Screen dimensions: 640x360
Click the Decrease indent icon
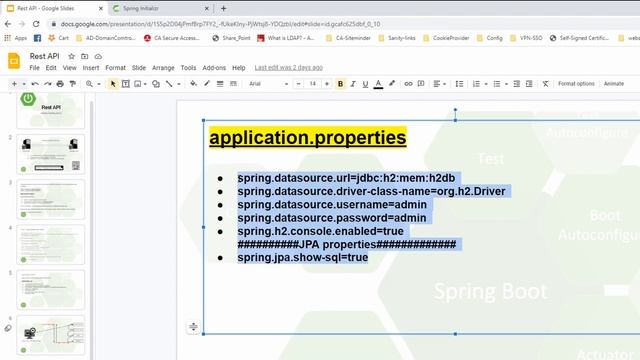[516, 84]
